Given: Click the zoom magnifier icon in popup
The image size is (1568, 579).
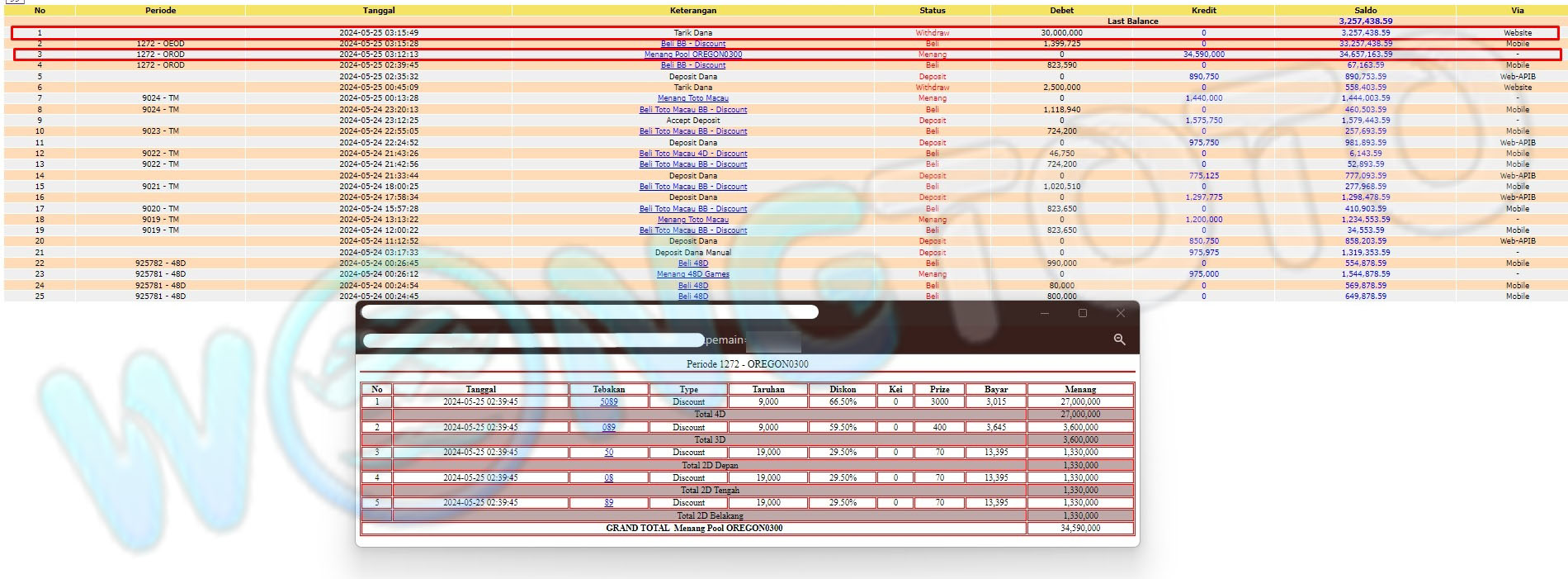Looking at the screenshot, I should pyautogui.click(x=1119, y=339).
